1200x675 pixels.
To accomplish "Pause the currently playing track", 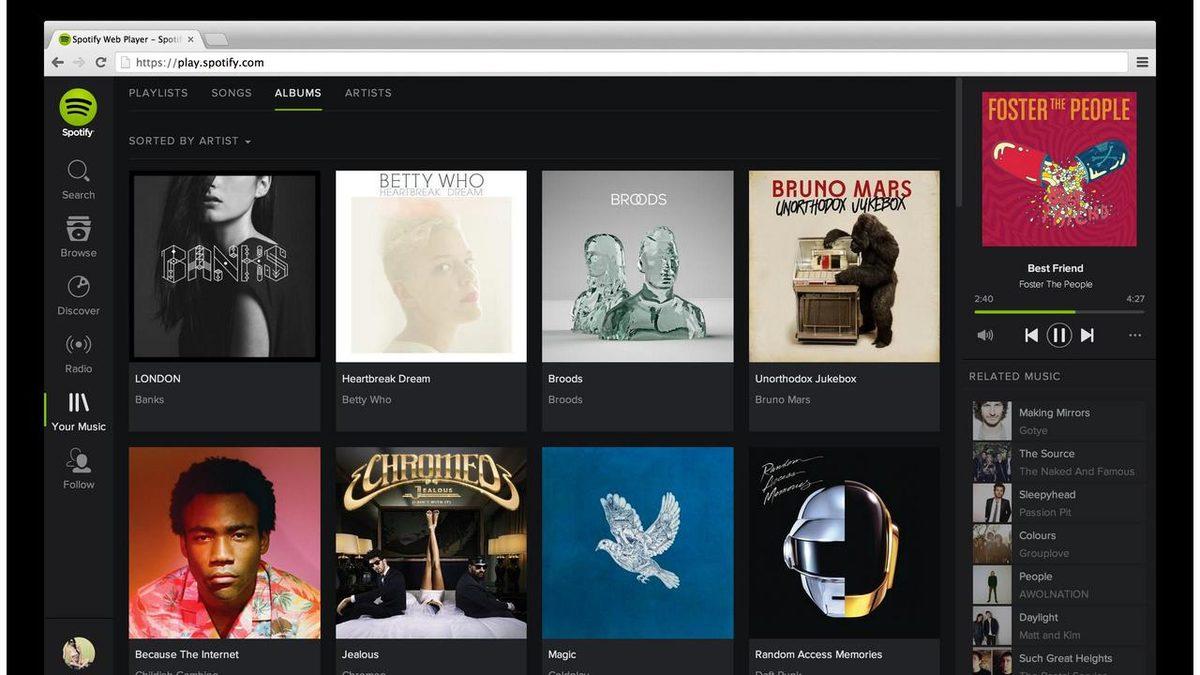I will pyautogui.click(x=1059, y=335).
